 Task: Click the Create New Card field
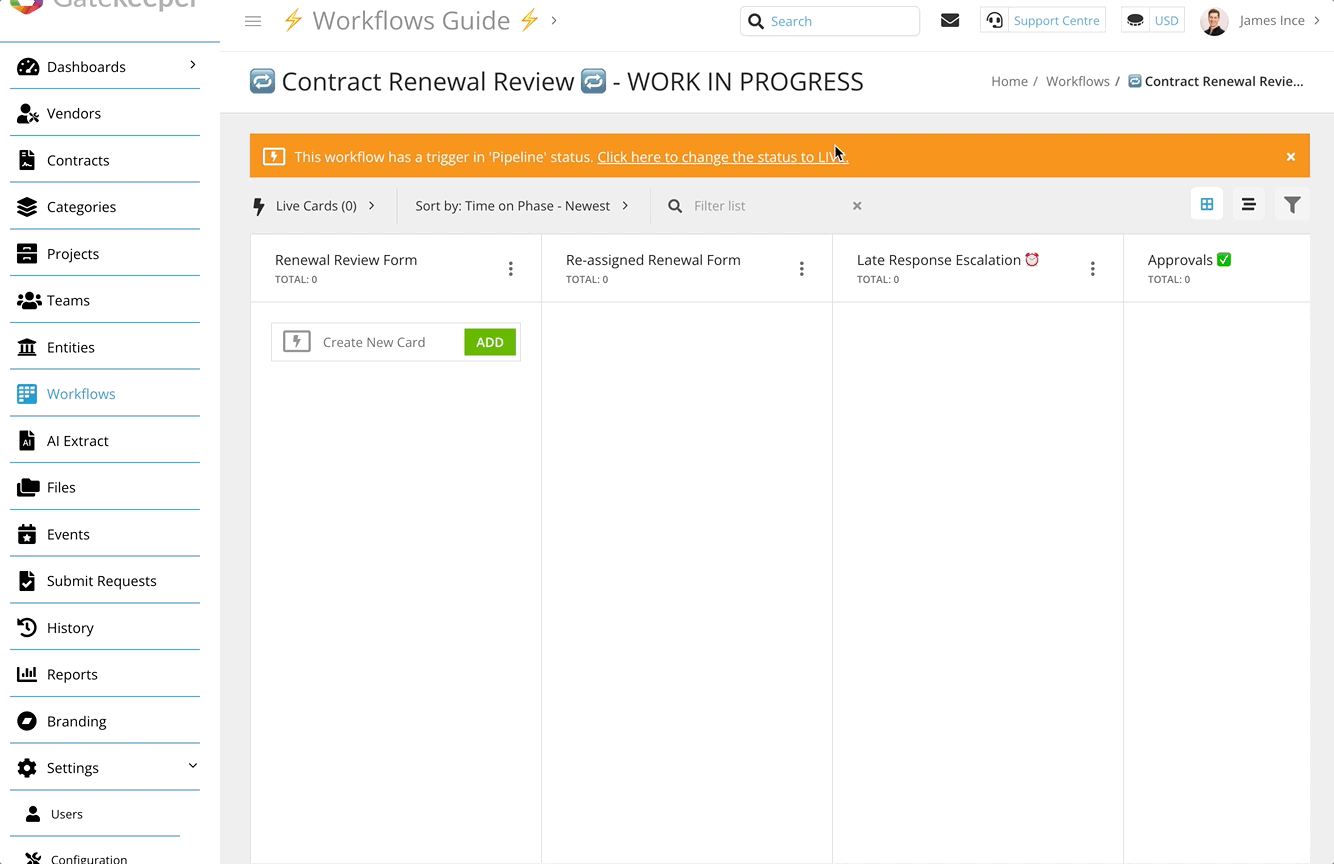coord(374,342)
